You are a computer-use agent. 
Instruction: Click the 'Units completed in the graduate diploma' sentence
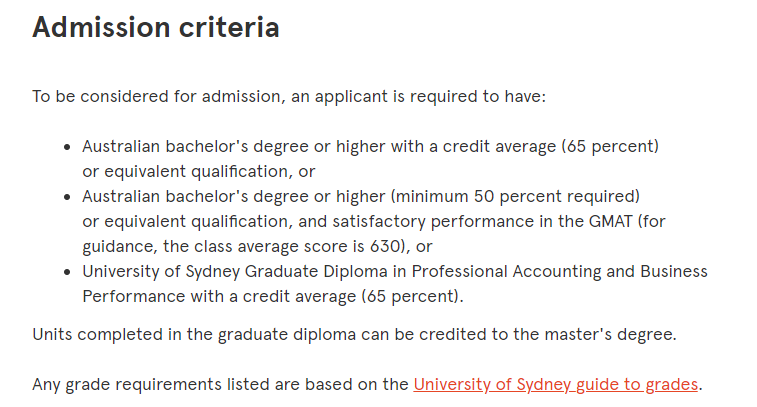pyautogui.click(x=354, y=335)
